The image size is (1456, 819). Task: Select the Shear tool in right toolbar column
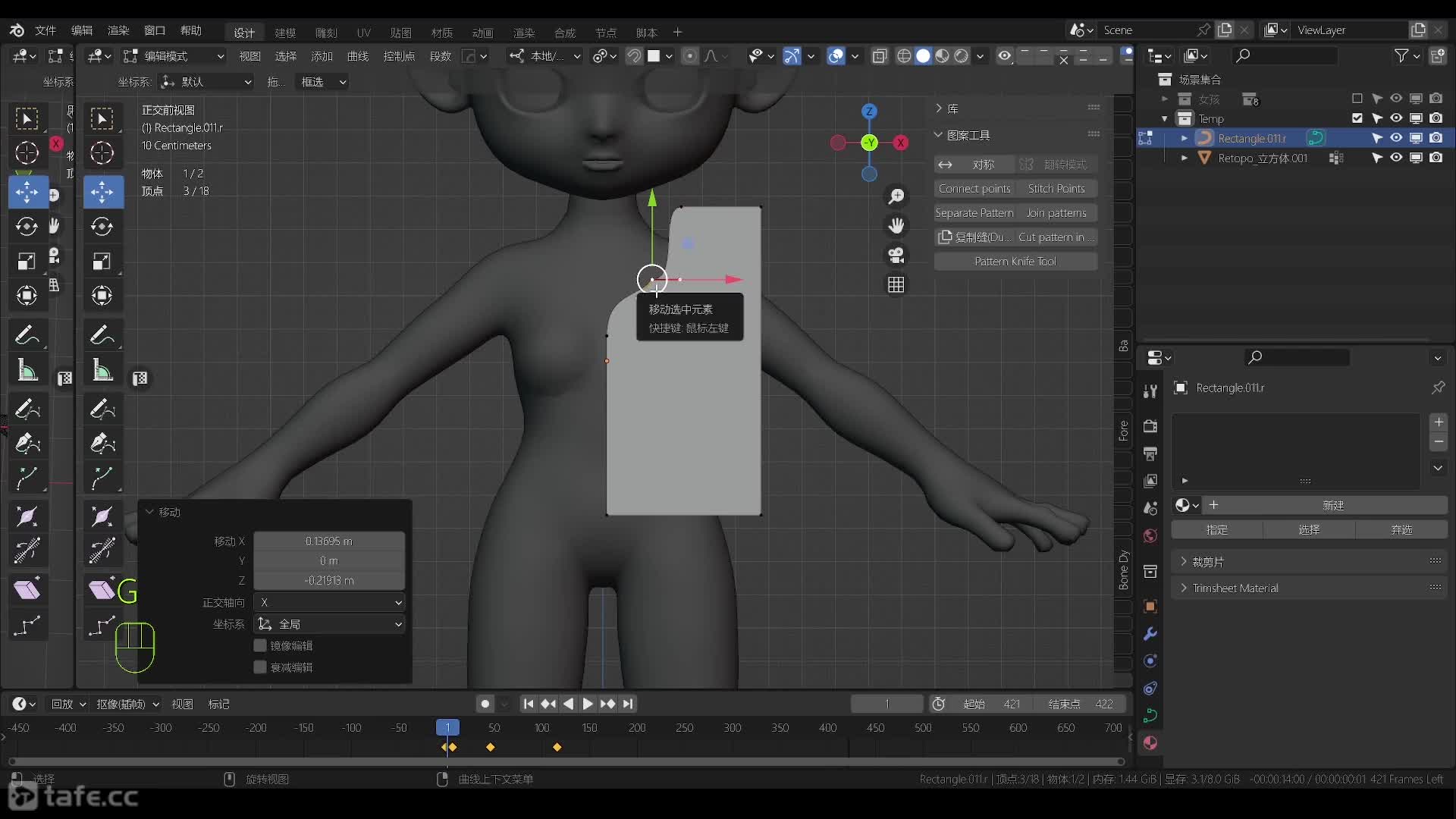pos(102,590)
